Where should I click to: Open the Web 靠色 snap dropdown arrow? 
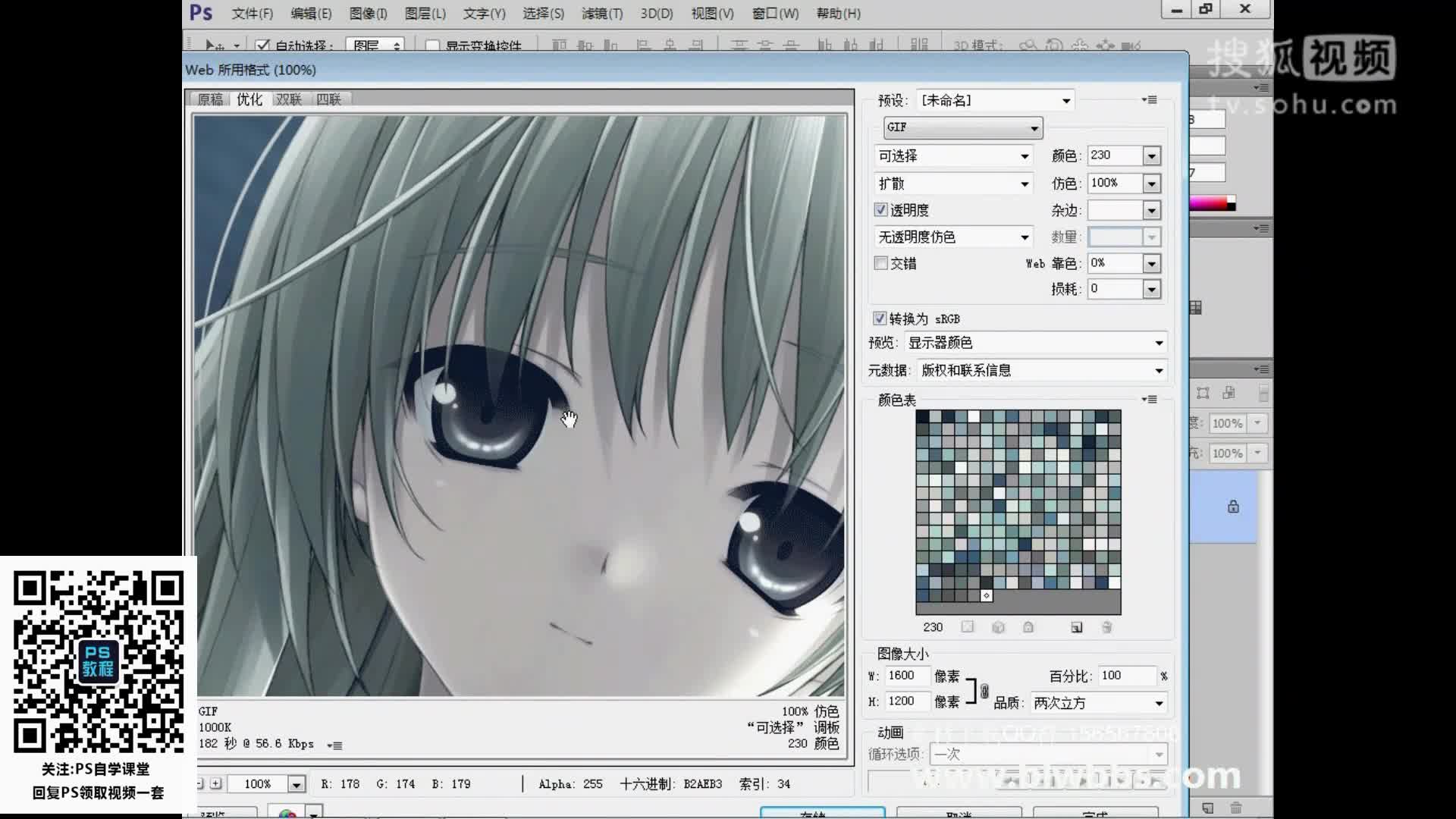pyautogui.click(x=1152, y=264)
